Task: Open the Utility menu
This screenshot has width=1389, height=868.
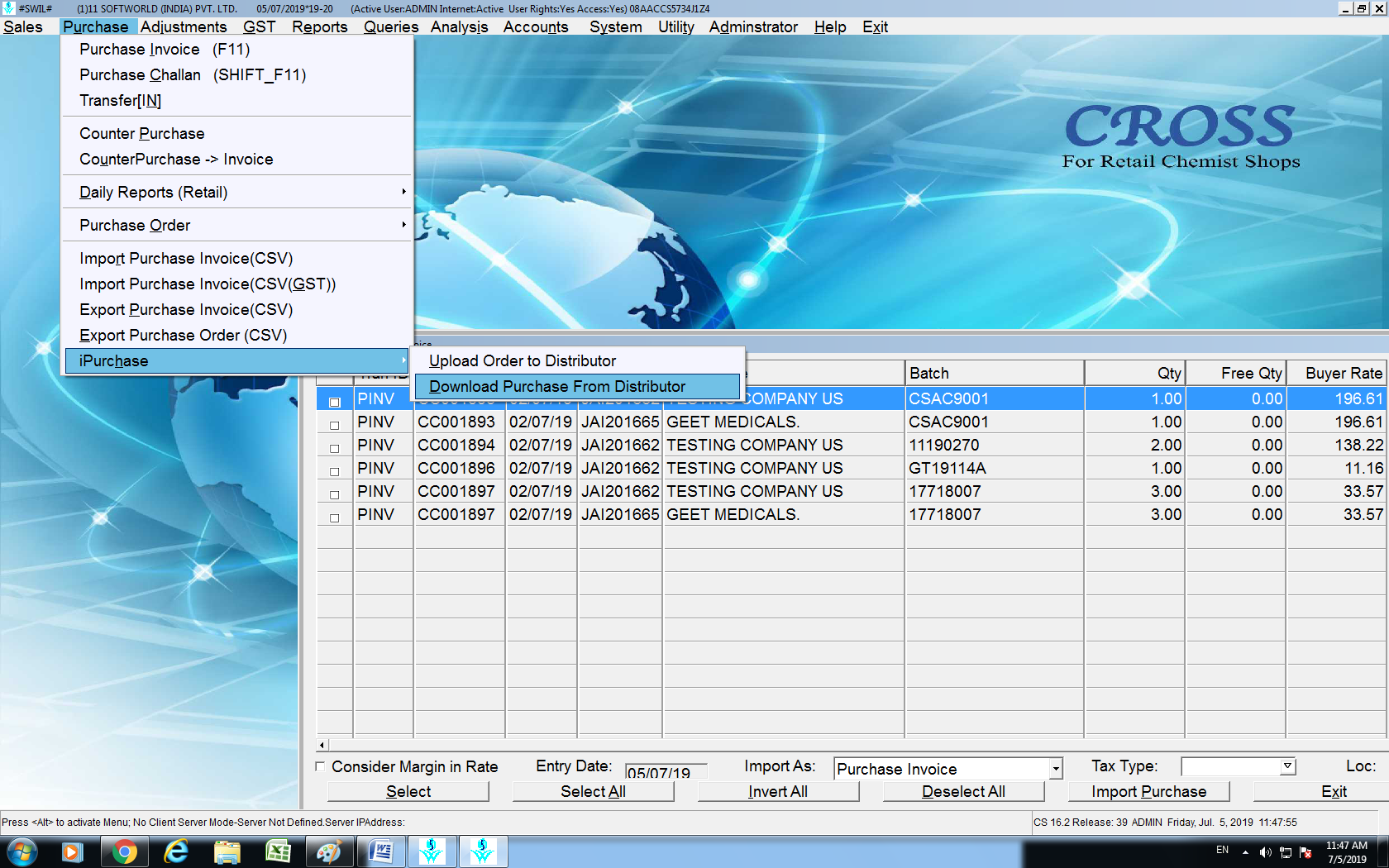Action: tap(675, 26)
